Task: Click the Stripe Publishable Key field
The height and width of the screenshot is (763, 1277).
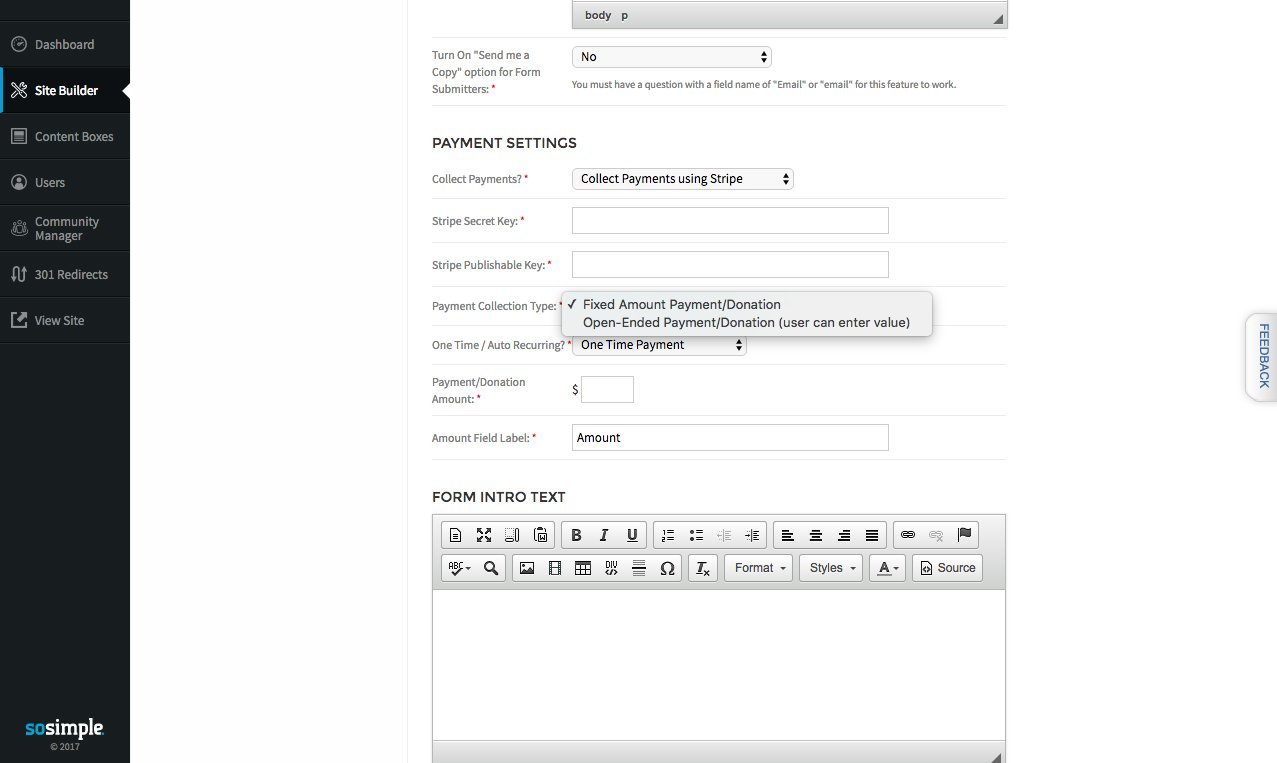Action: tap(730, 265)
